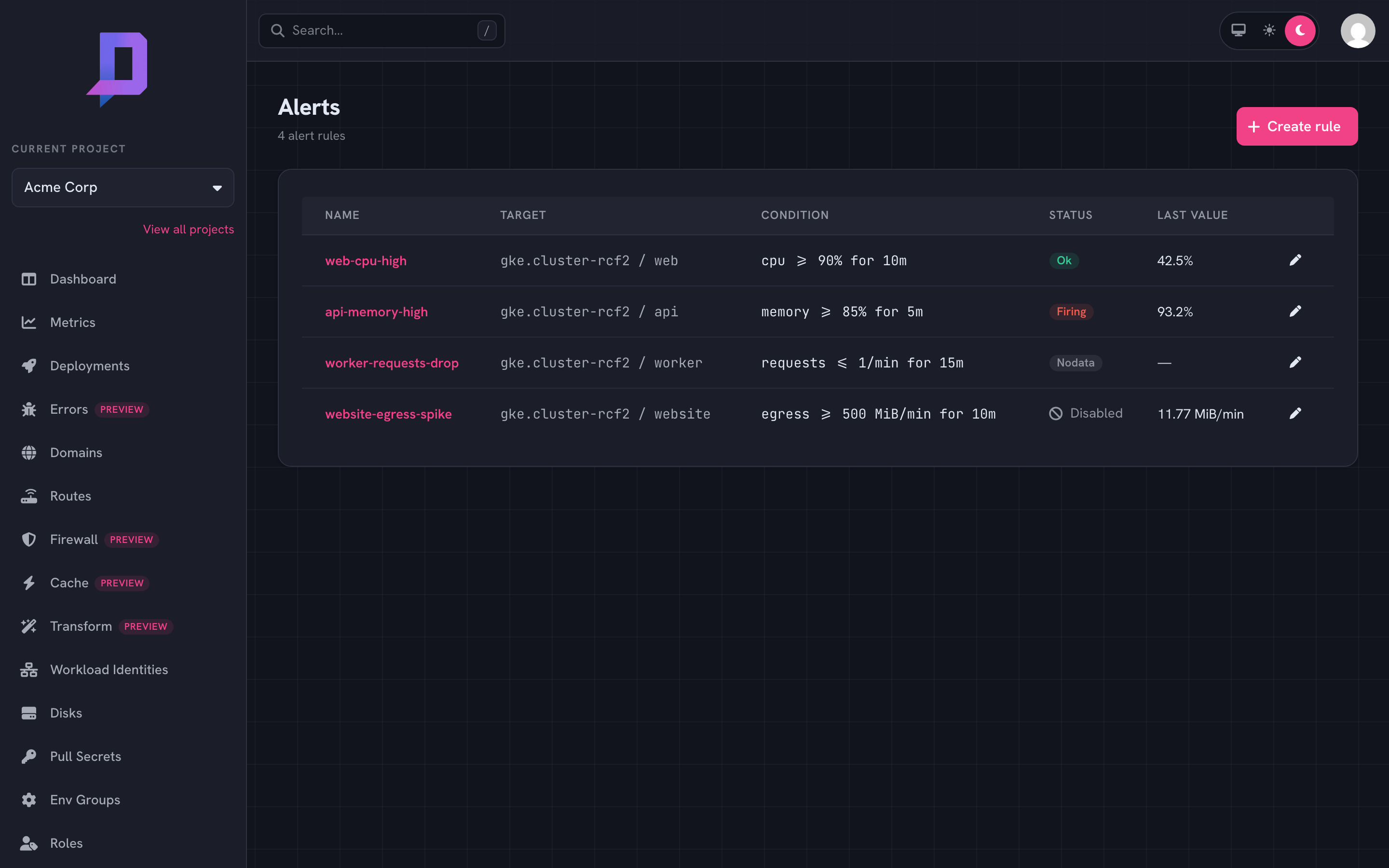Click the CONDITION column header

click(794, 215)
